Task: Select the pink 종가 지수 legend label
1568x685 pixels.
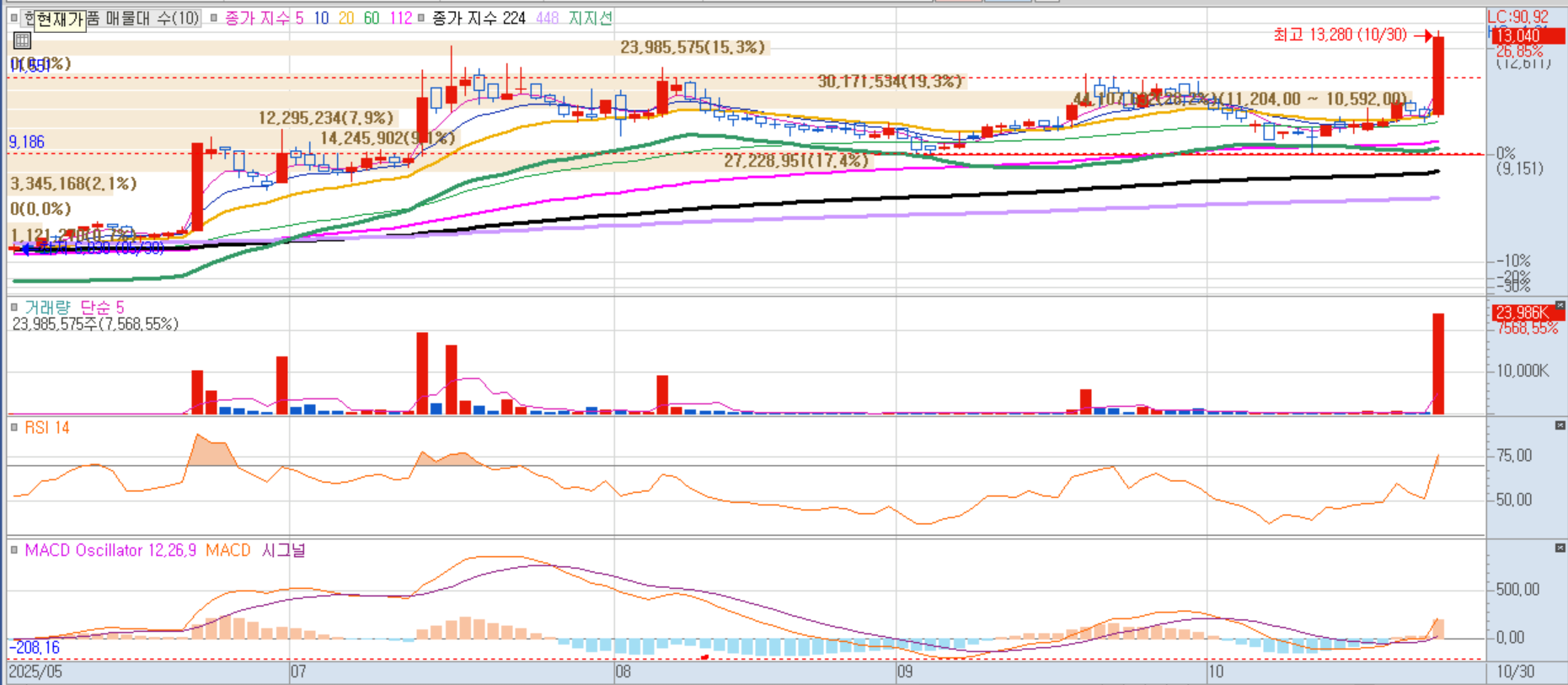Action: (x=257, y=18)
